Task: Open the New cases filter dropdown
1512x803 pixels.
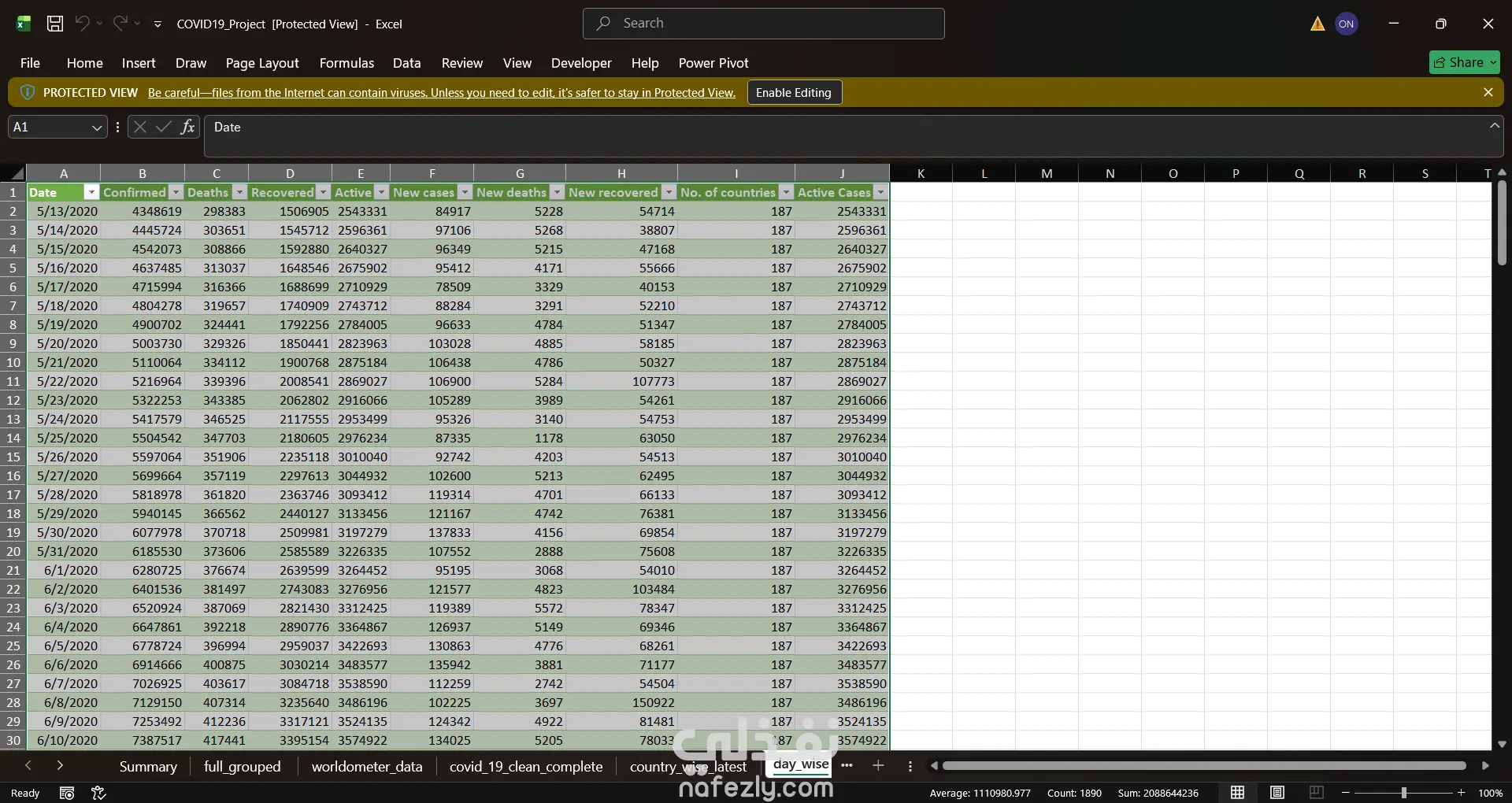Action: [x=465, y=192]
